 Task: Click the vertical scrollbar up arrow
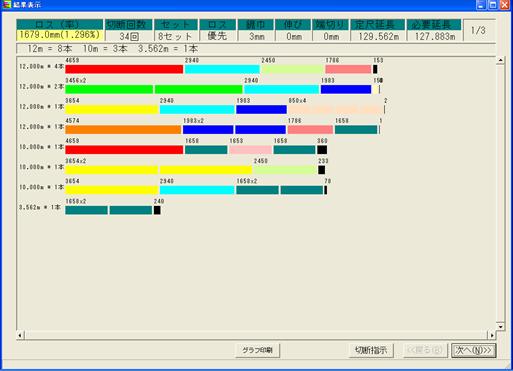(500, 61)
